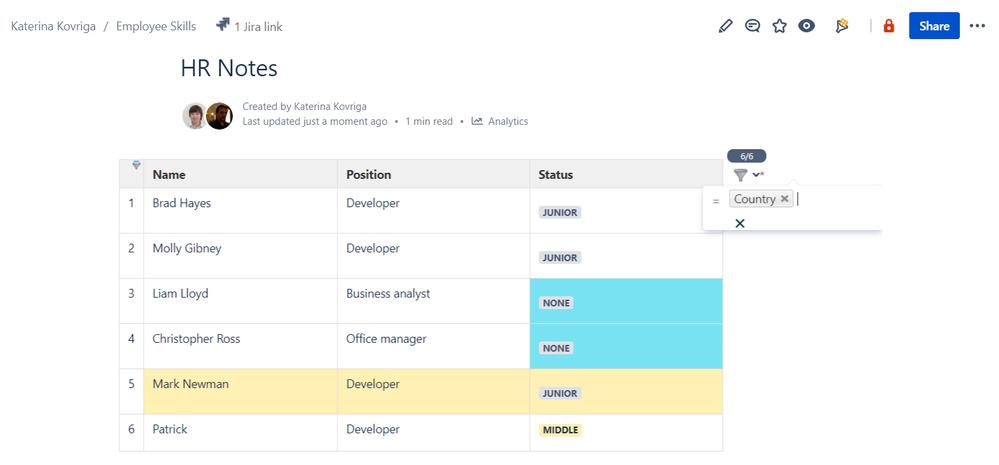Click the blue Share button
The height and width of the screenshot is (465, 999).
(x=934, y=26)
